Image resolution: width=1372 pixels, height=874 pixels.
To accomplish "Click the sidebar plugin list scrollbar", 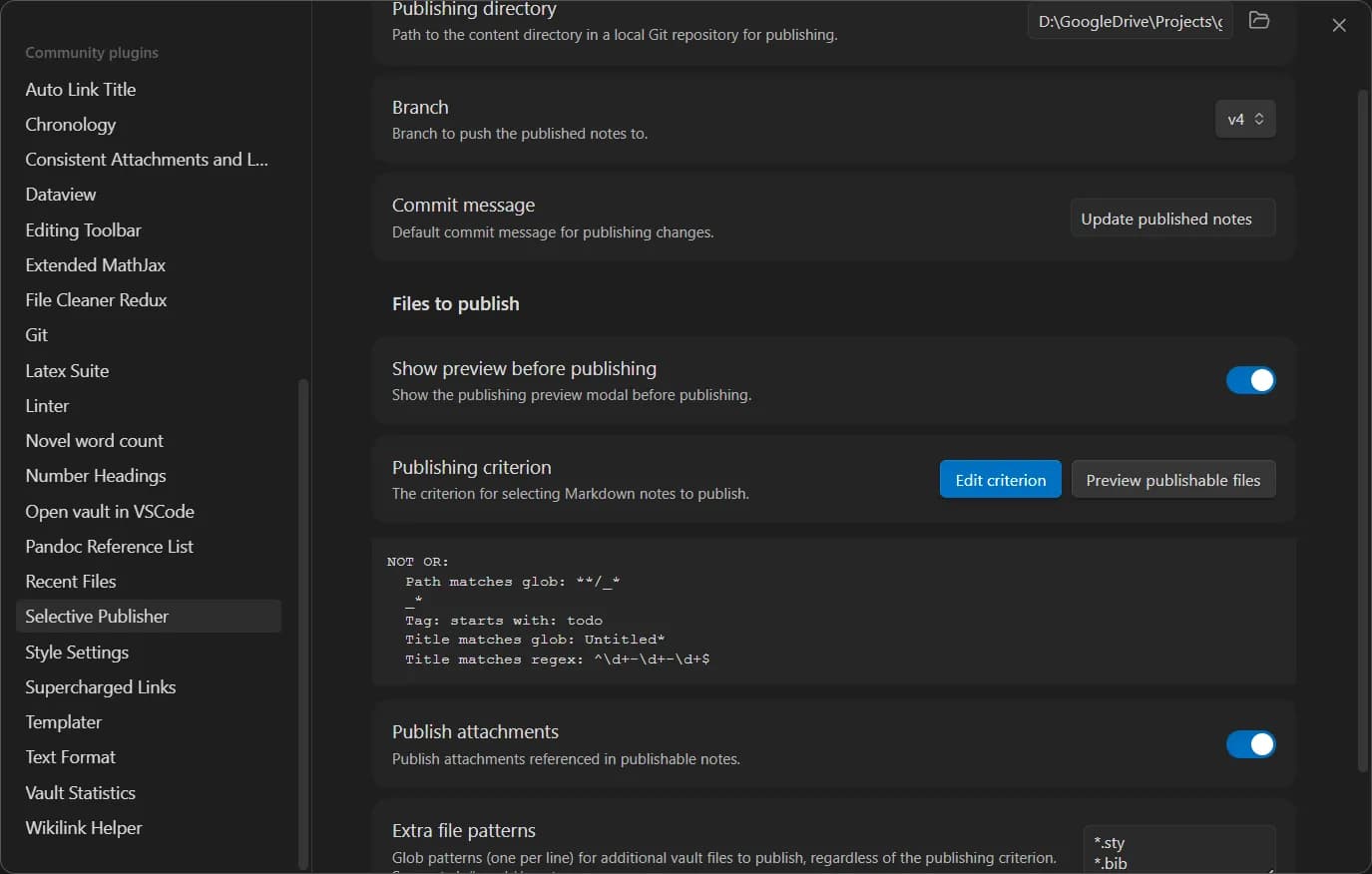I will pos(303,624).
